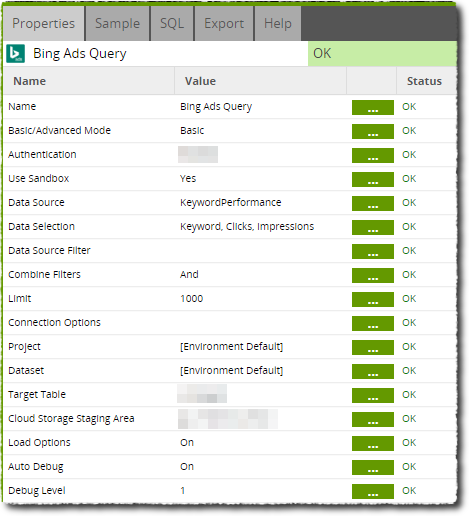Open the Help tab

pyautogui.click(x=278, y=23)
